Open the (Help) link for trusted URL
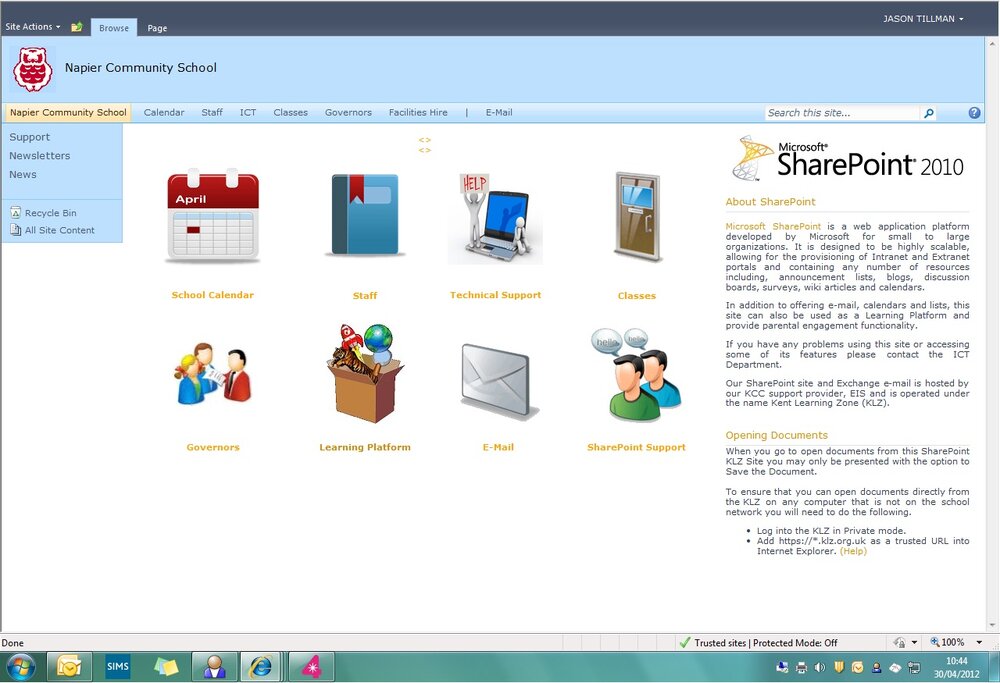The image size is (1000, 683). click(x=853, y=551)
